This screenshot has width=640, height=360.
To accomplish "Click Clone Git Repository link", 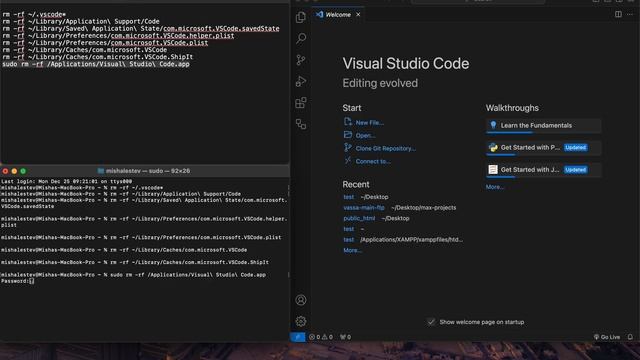I will pyautogui.click(x=386, y=149).
